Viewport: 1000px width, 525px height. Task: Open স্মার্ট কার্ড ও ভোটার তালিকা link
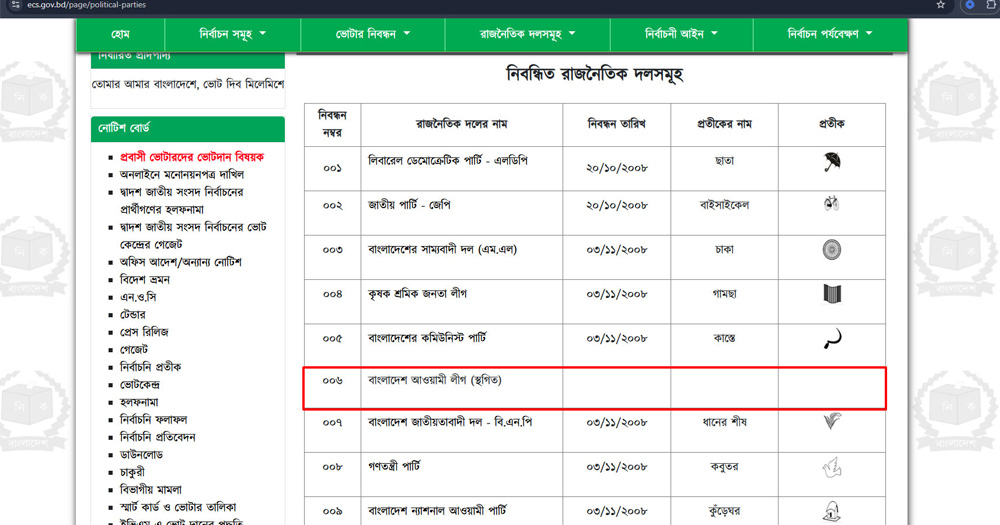point(178,507)
